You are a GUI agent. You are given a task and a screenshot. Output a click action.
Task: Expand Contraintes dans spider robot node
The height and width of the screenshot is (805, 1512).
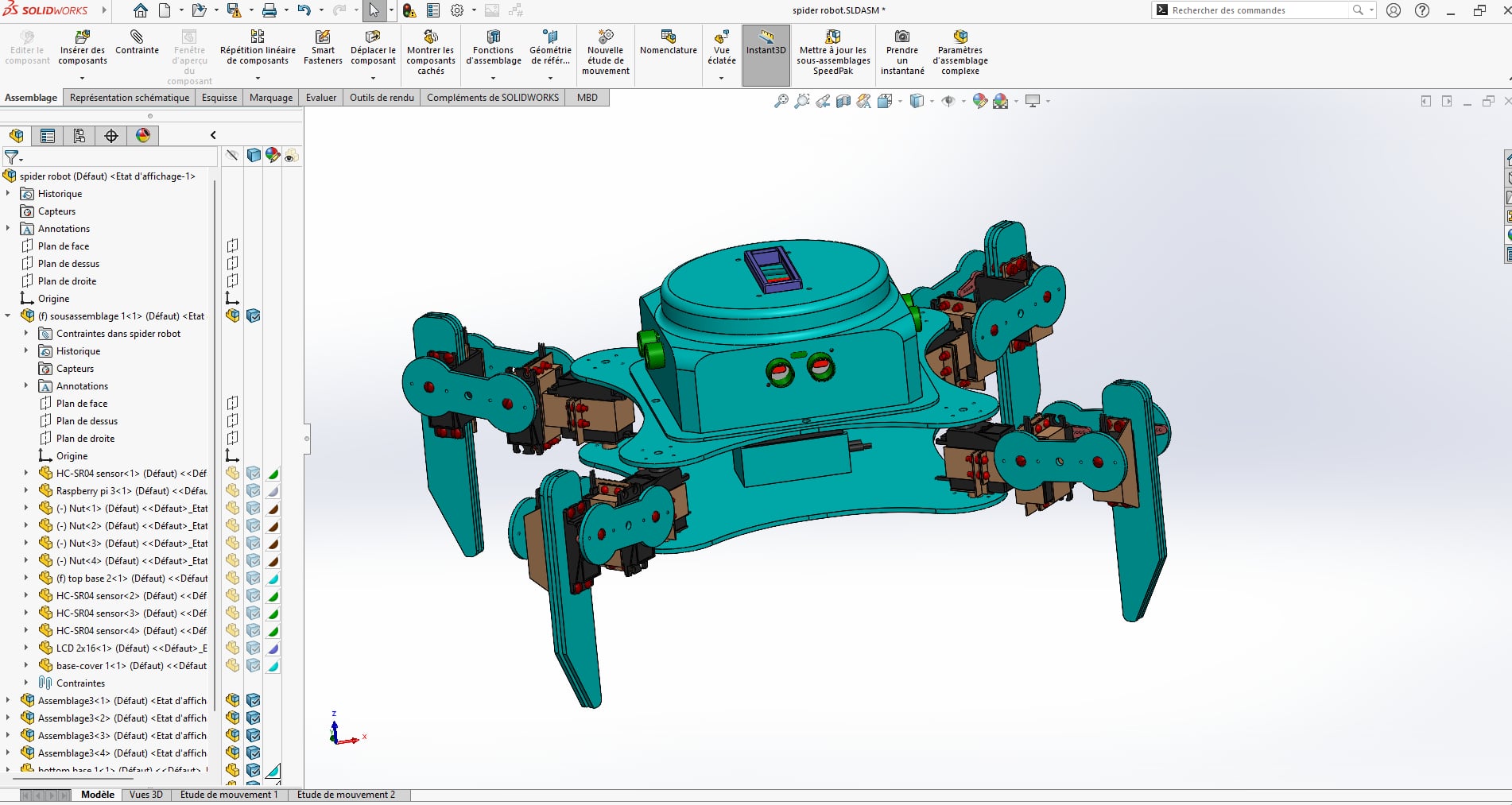[x=26, y=334]
